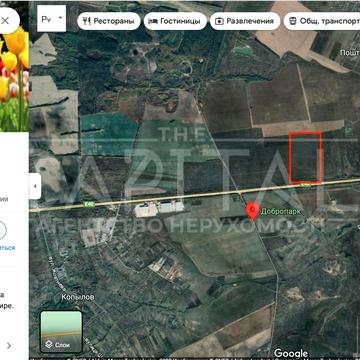Click the layers icon beside Слои

[x=49, y=344]
